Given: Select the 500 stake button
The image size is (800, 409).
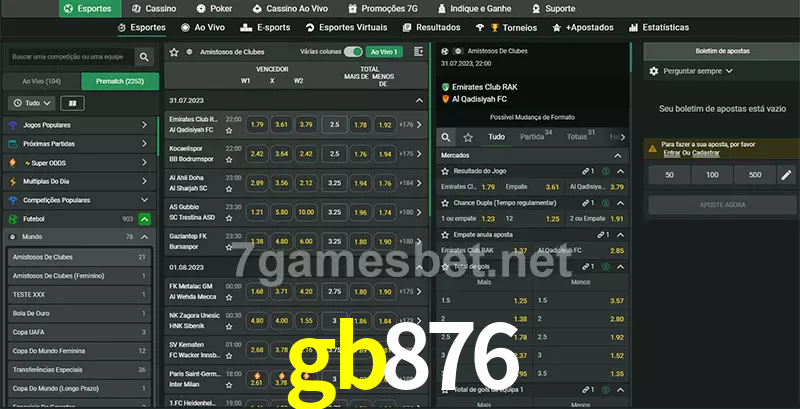Looking at the screenshot, I should [755, 175].
